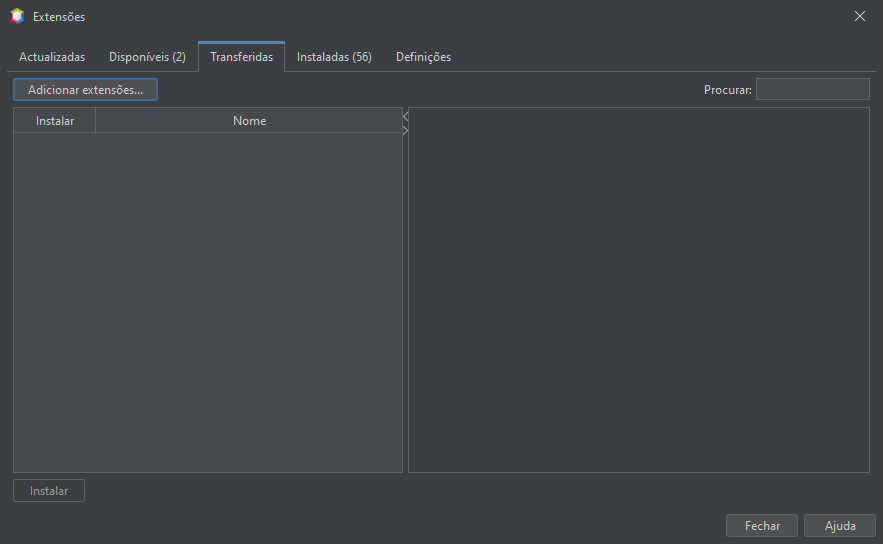Click the NetBeans cube icon in title bar
The width and height of the screenshot is (883, 544).
17,16
